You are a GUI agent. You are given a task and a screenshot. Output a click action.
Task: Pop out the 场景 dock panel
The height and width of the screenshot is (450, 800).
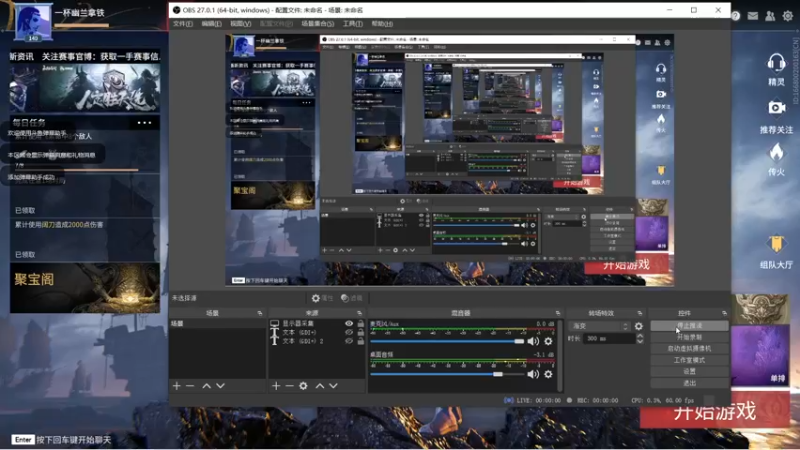tap(260, 313)
